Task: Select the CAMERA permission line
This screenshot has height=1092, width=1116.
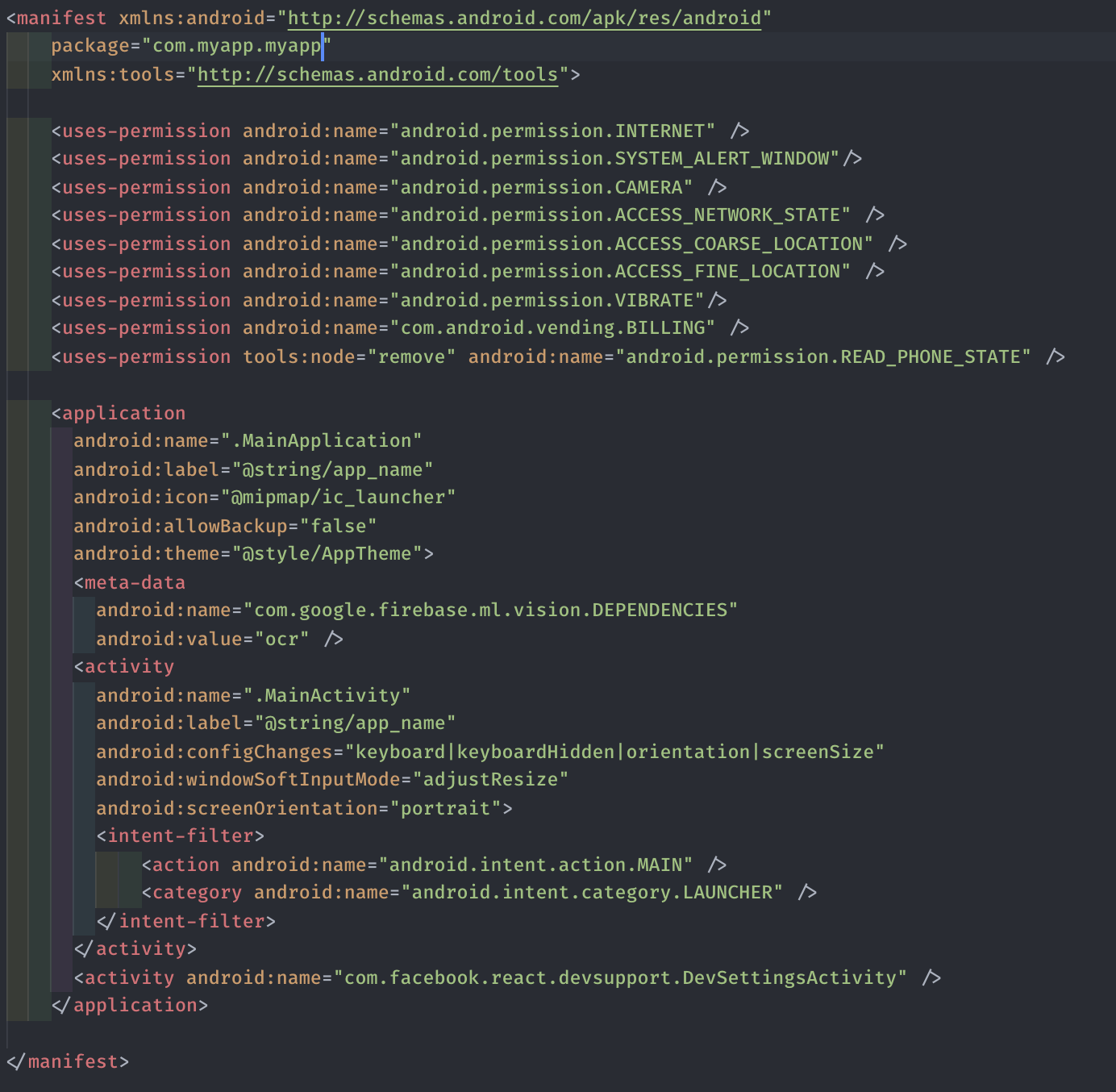Action: pos(389,187)
